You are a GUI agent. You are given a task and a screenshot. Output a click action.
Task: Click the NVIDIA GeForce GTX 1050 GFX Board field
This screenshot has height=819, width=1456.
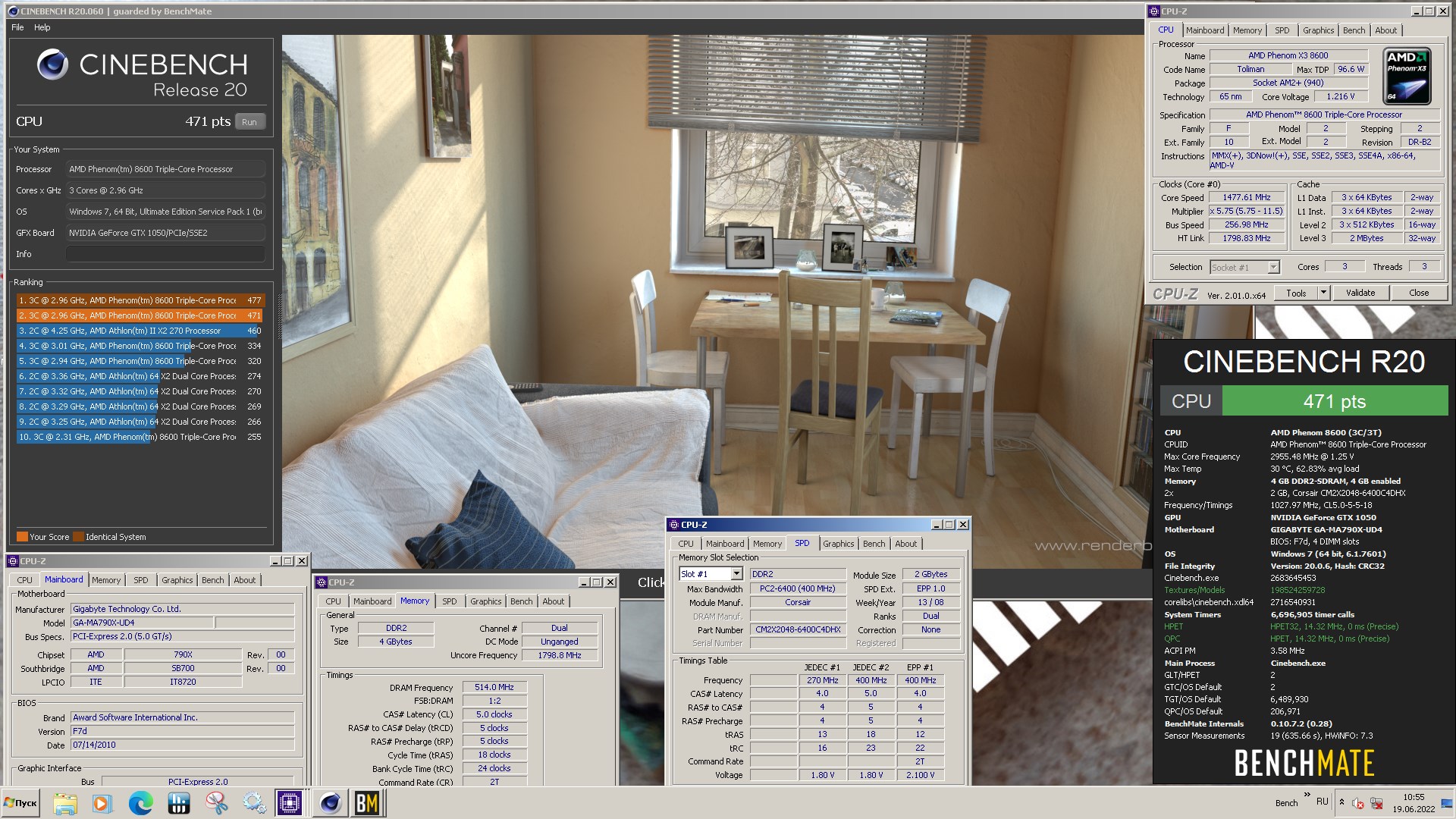[x=165, y=233]
